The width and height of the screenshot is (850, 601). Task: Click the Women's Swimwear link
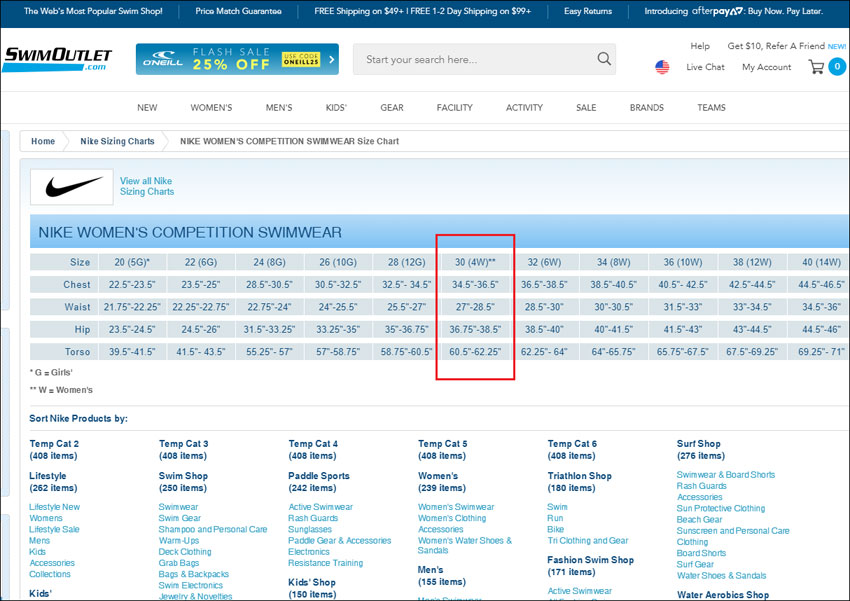(456, 507)
